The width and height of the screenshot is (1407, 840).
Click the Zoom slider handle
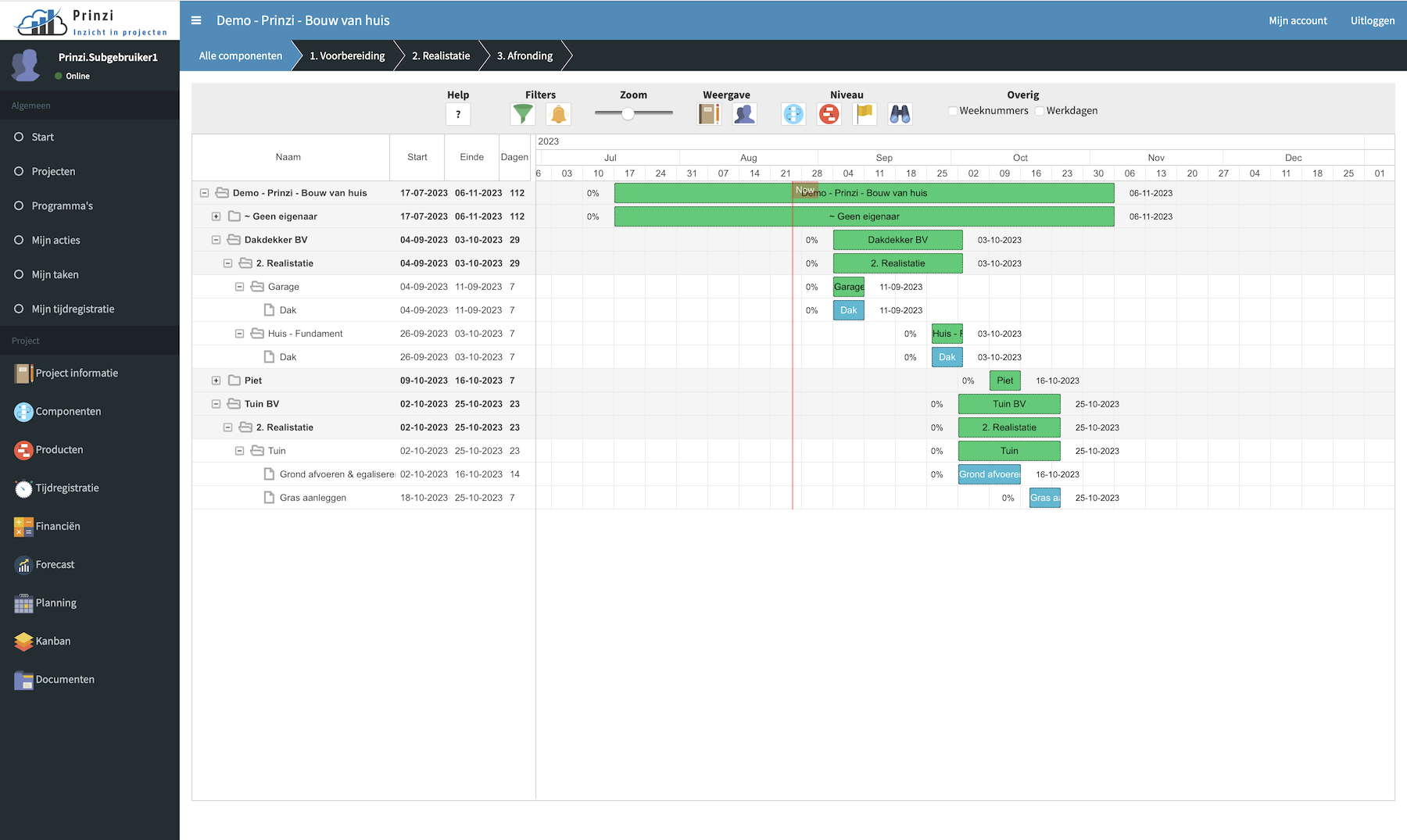tap(628, 113)
